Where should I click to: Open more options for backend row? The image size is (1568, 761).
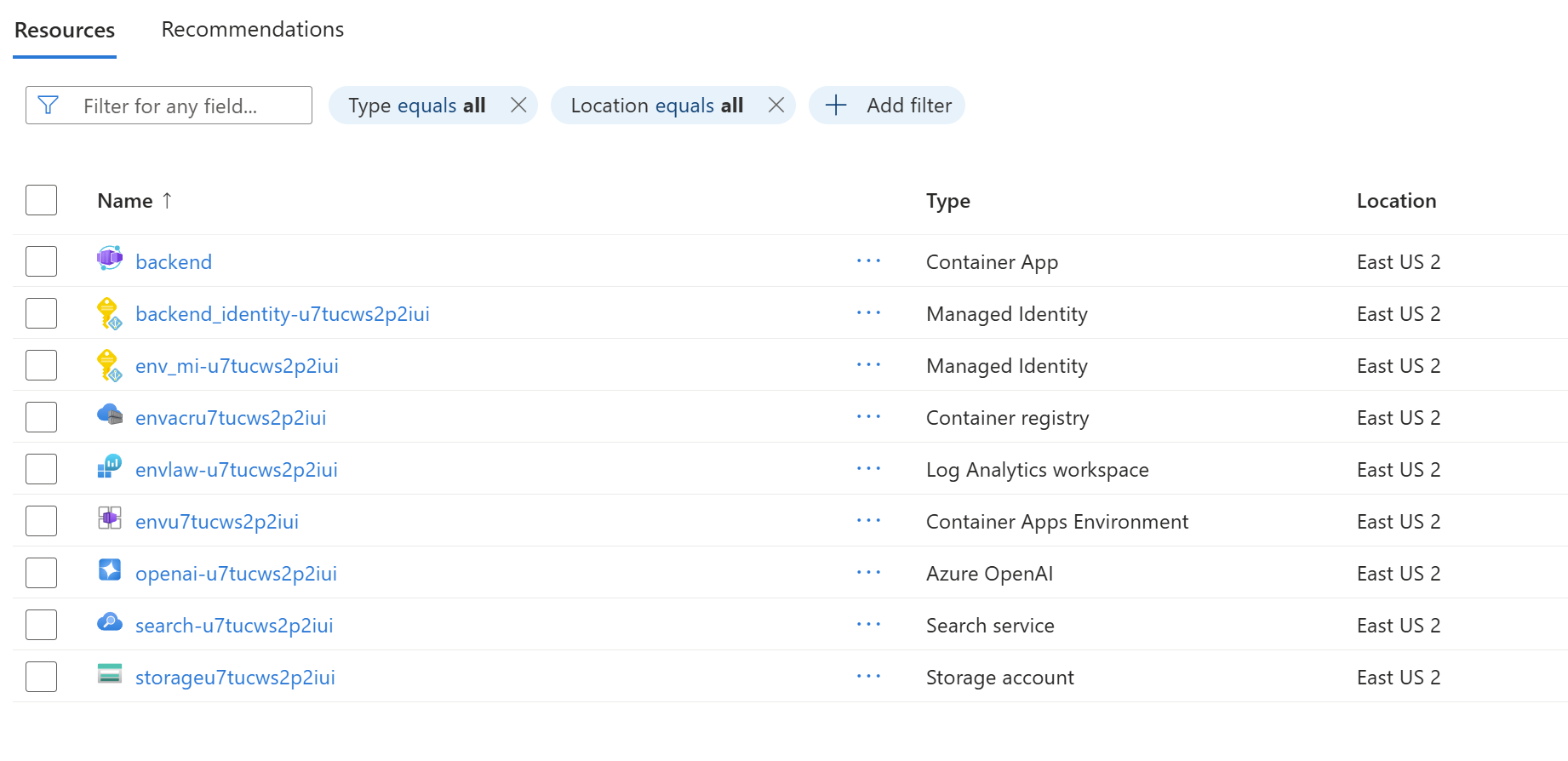pos(868,261)
